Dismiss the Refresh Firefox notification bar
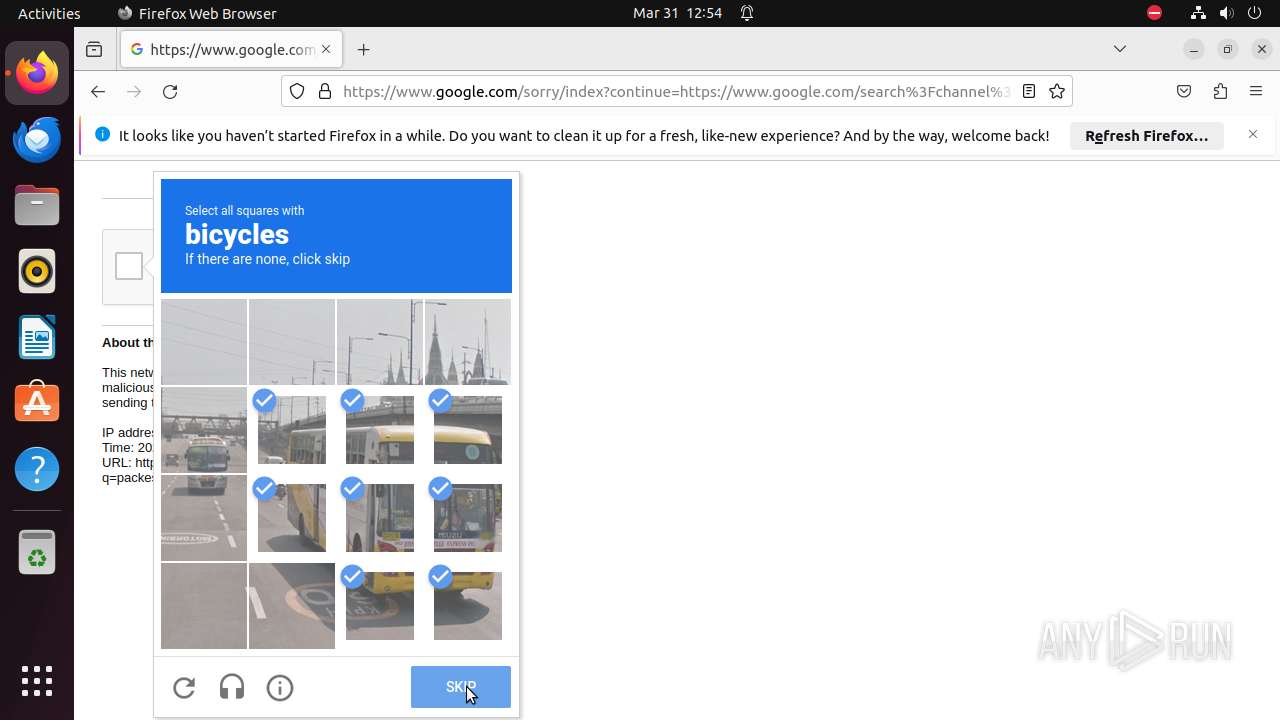 (x=1253, y=134)
